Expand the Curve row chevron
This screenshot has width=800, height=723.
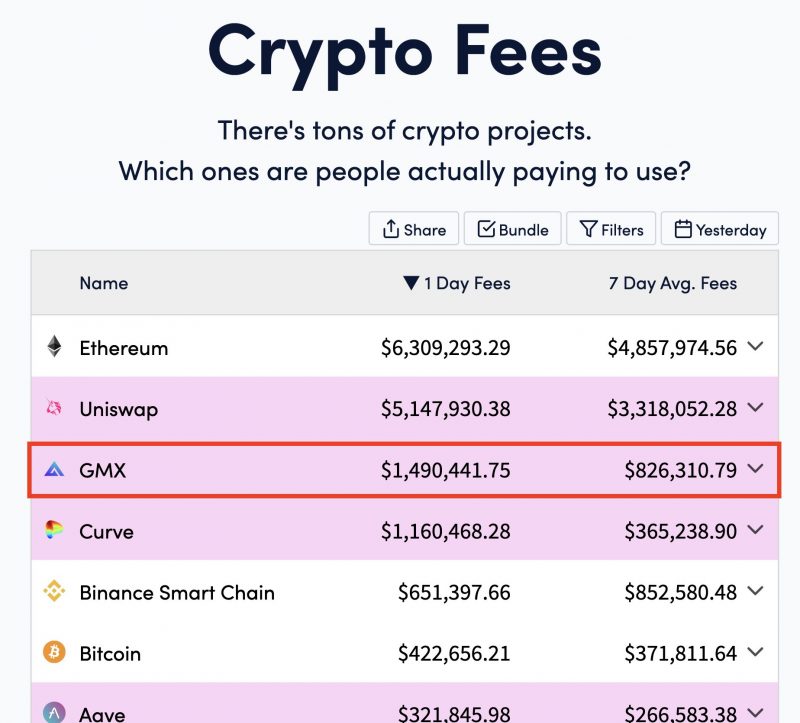[755, 530]
